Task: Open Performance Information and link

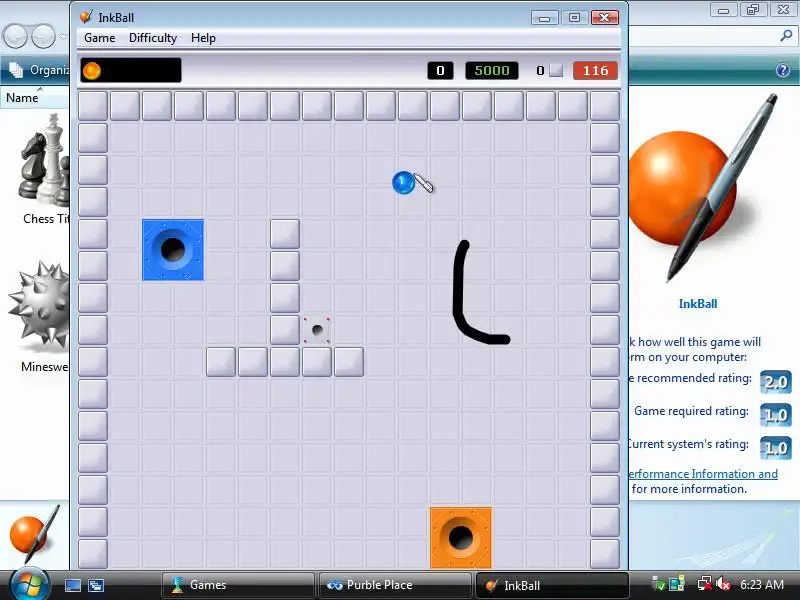Action: point(703,473)
